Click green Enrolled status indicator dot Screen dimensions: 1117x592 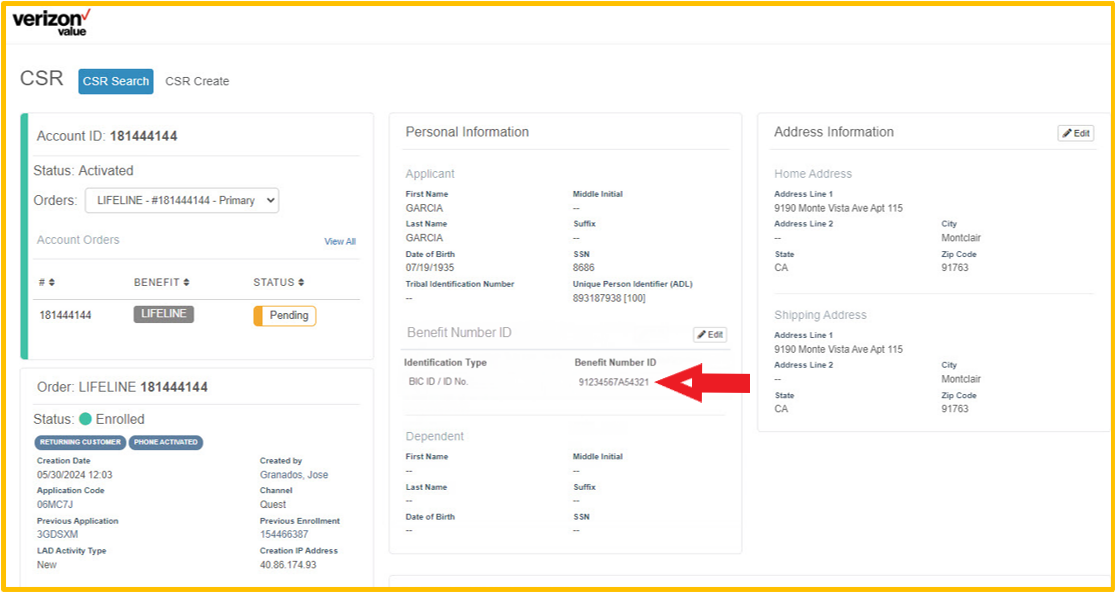pyautogui.click(x=85, y=419)
